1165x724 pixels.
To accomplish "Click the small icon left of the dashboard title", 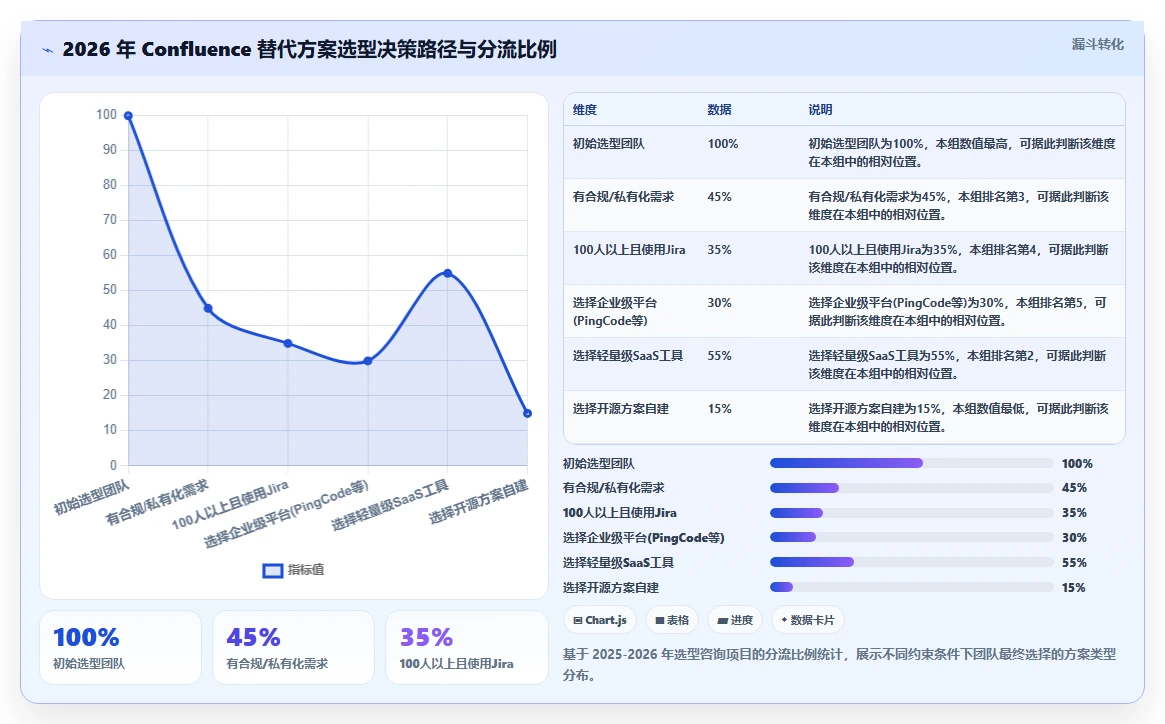I will pos(48,51).
